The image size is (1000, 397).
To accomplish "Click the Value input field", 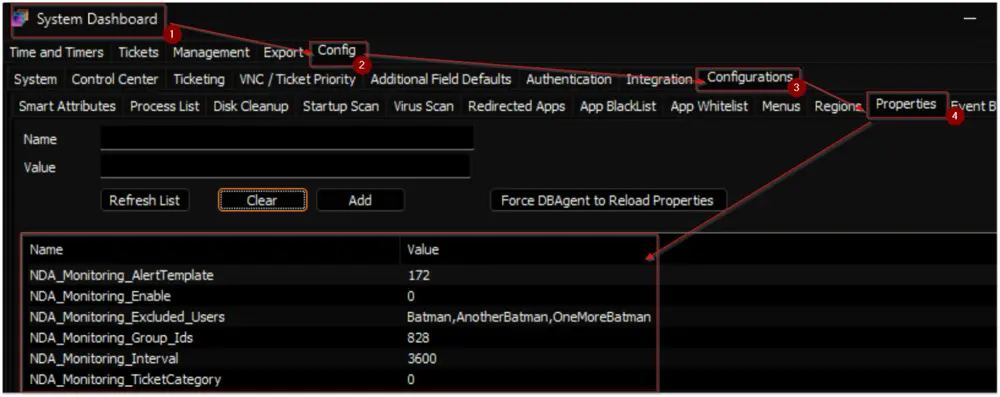I will click(285, 166).
